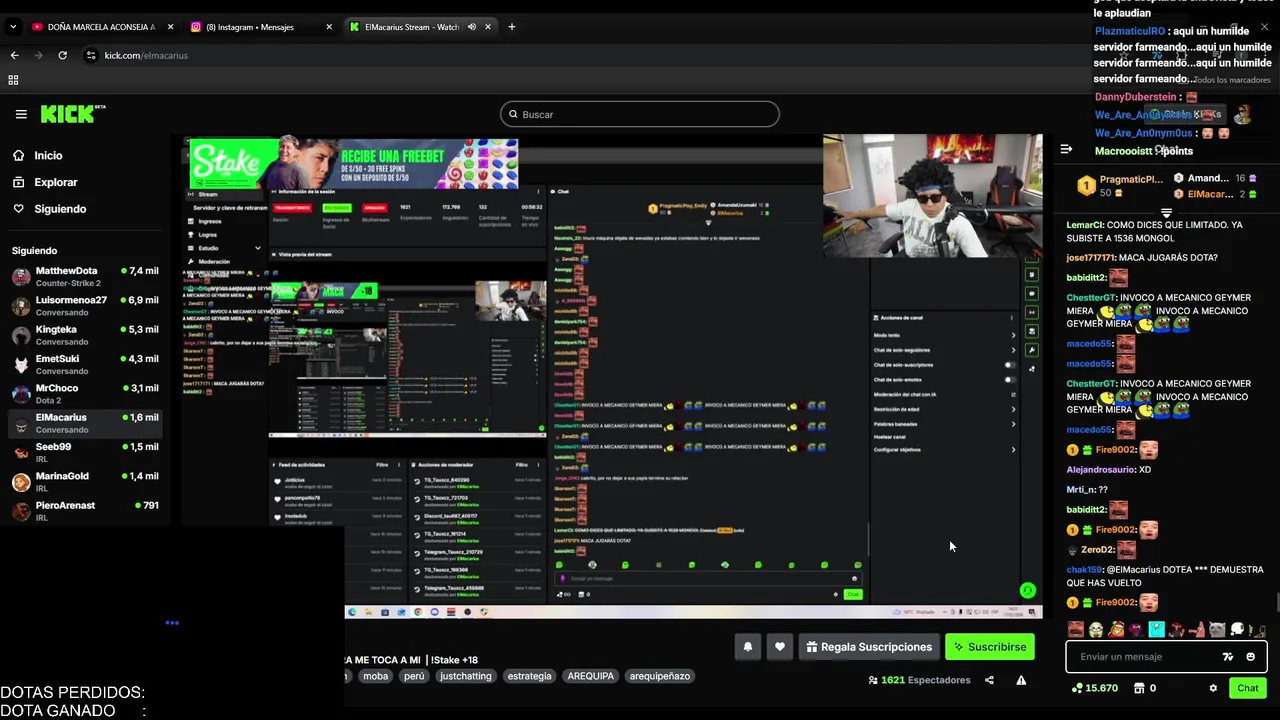
Task: Collapse the chat with the arrow icon
Action: coord(1066,149)
